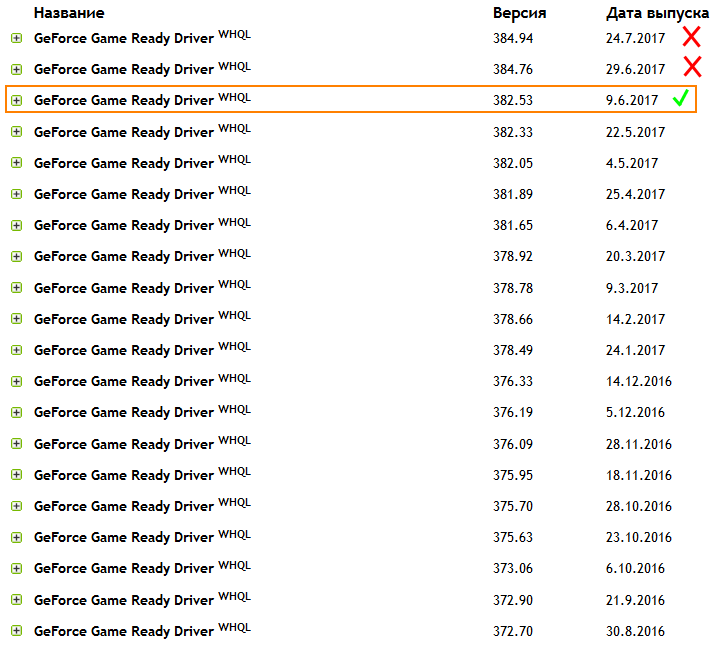Click release date 6.10.2016
This screenshot has width=723, height=648.
tap(635, 569)
